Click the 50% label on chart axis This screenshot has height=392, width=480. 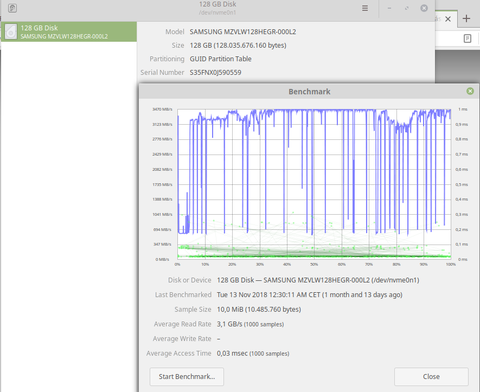tap(314, 264)
